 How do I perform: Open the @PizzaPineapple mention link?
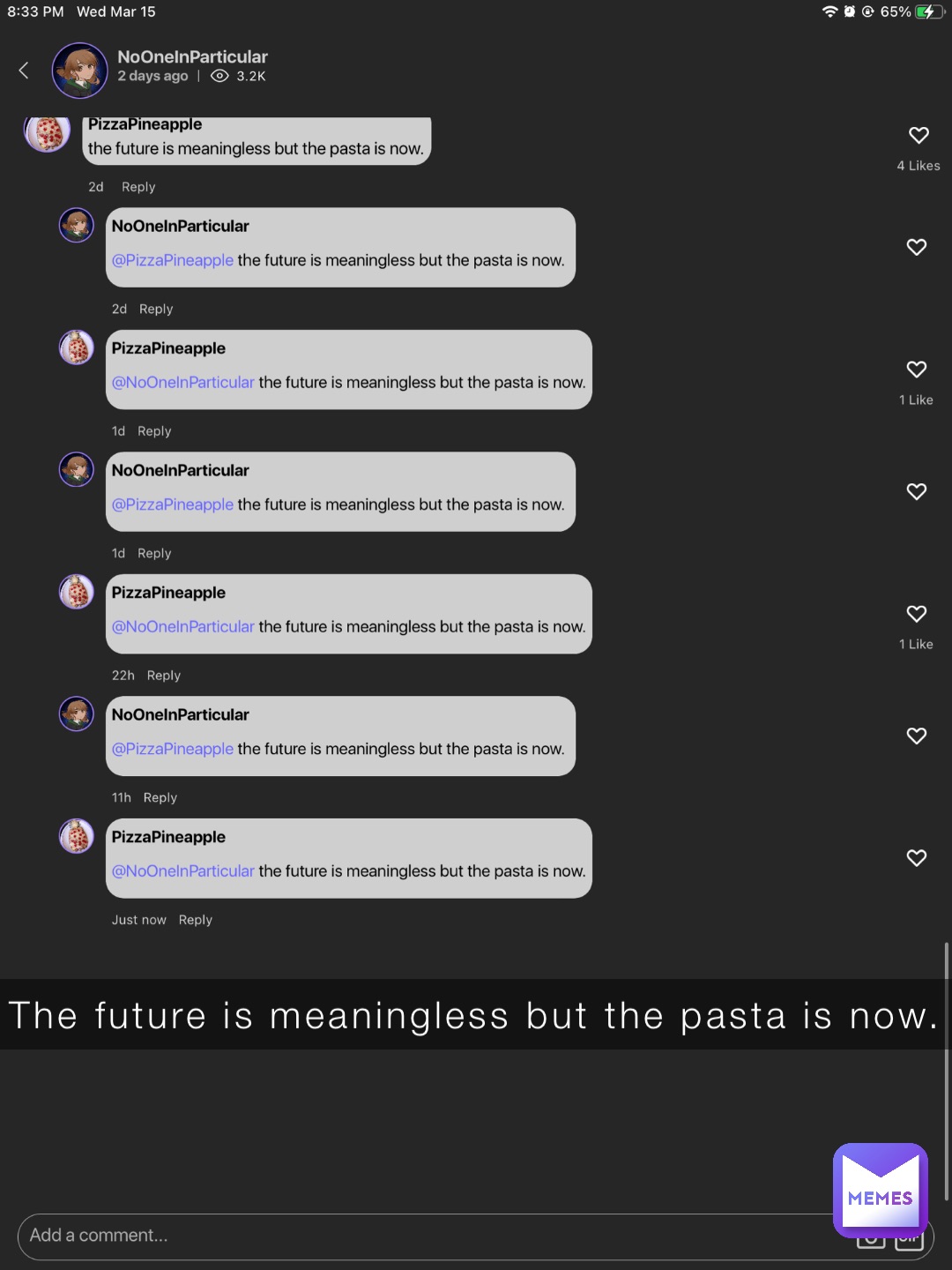point(172,749)
